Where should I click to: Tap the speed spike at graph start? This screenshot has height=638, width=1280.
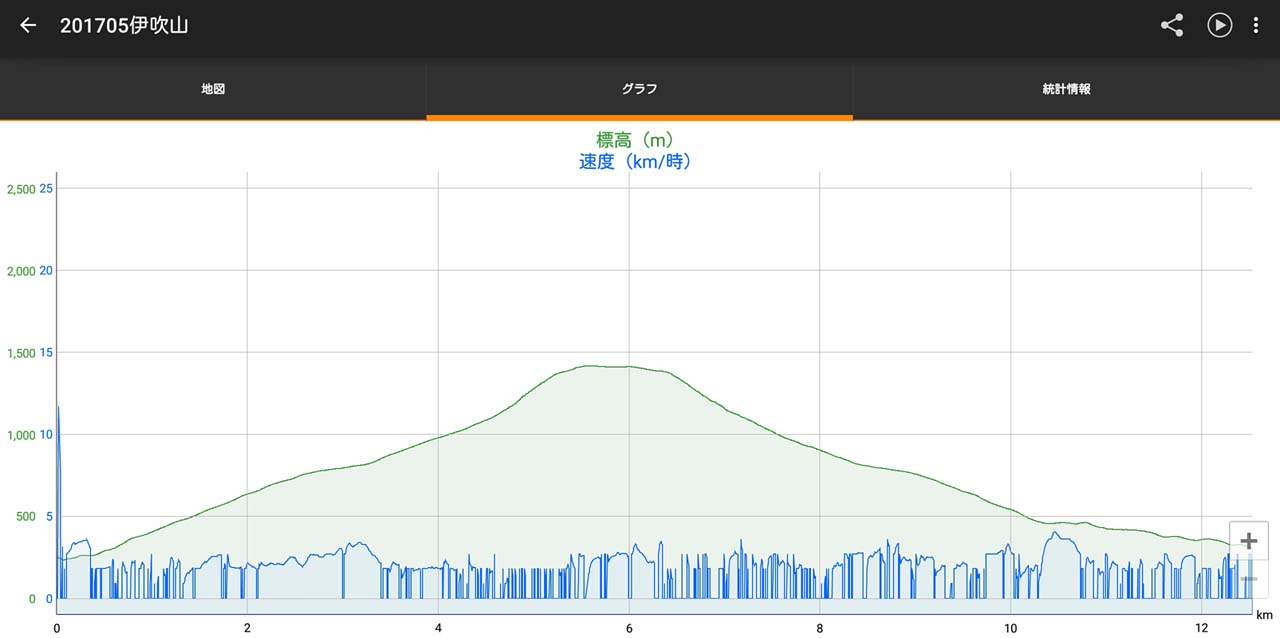pyautogui.click(x=58, y=408)
